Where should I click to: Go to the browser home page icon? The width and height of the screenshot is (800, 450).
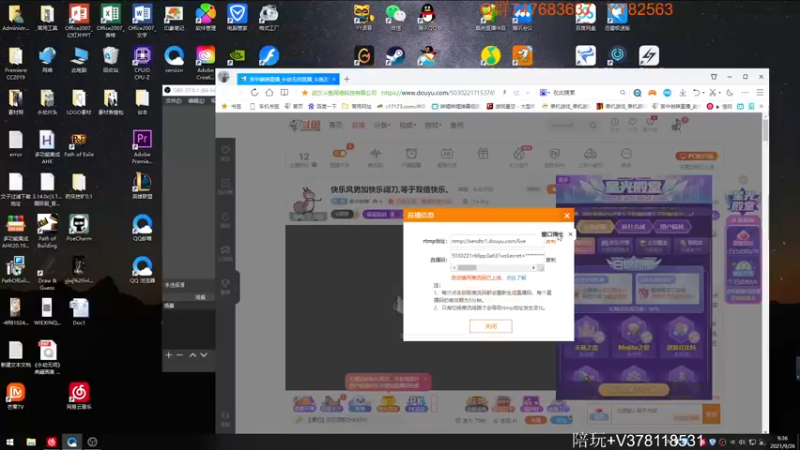tap(269, 93)
